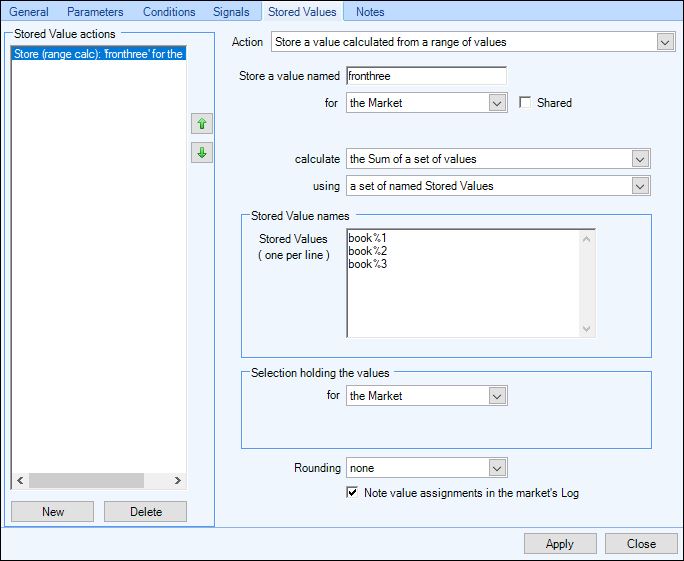Viewport: 684px width, 561px height.
Task: Click the 'Store a value named' text field
Action: (427, 76)
